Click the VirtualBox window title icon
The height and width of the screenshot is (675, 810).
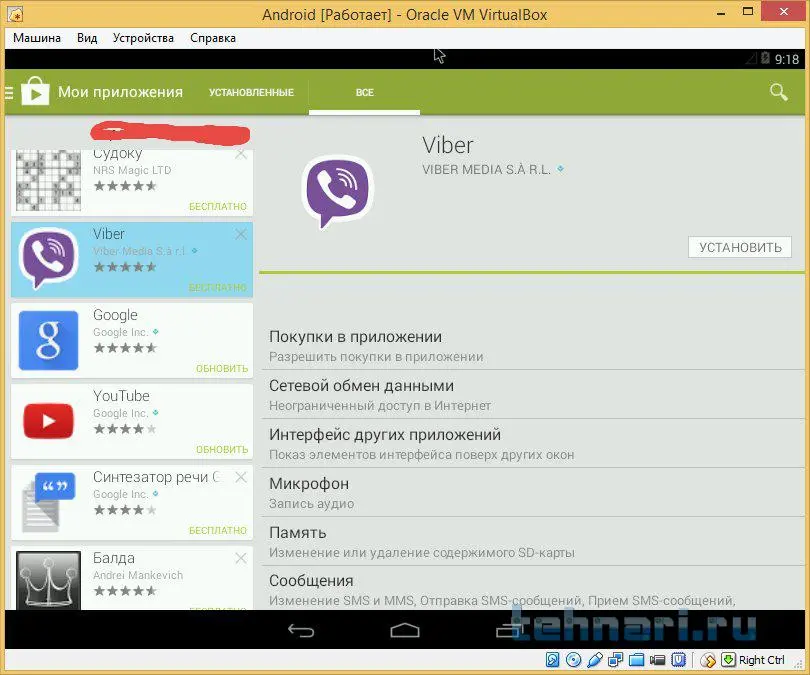click(x=15, y=14)
